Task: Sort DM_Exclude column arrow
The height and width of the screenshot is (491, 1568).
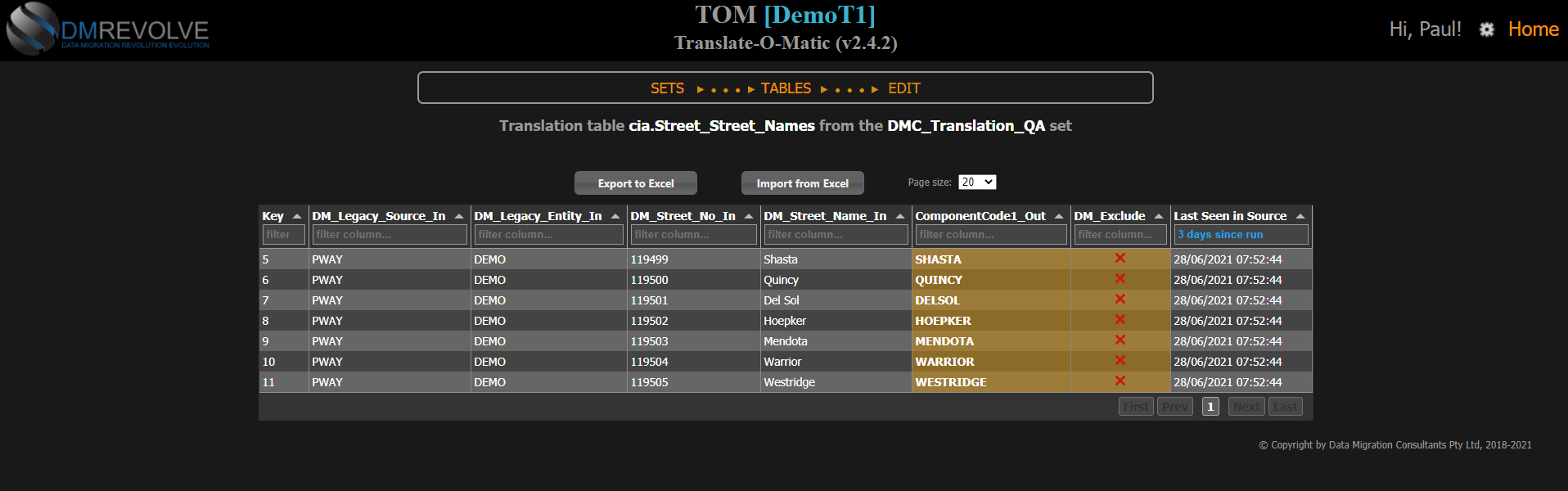Action: click(x=1158, y=216)
